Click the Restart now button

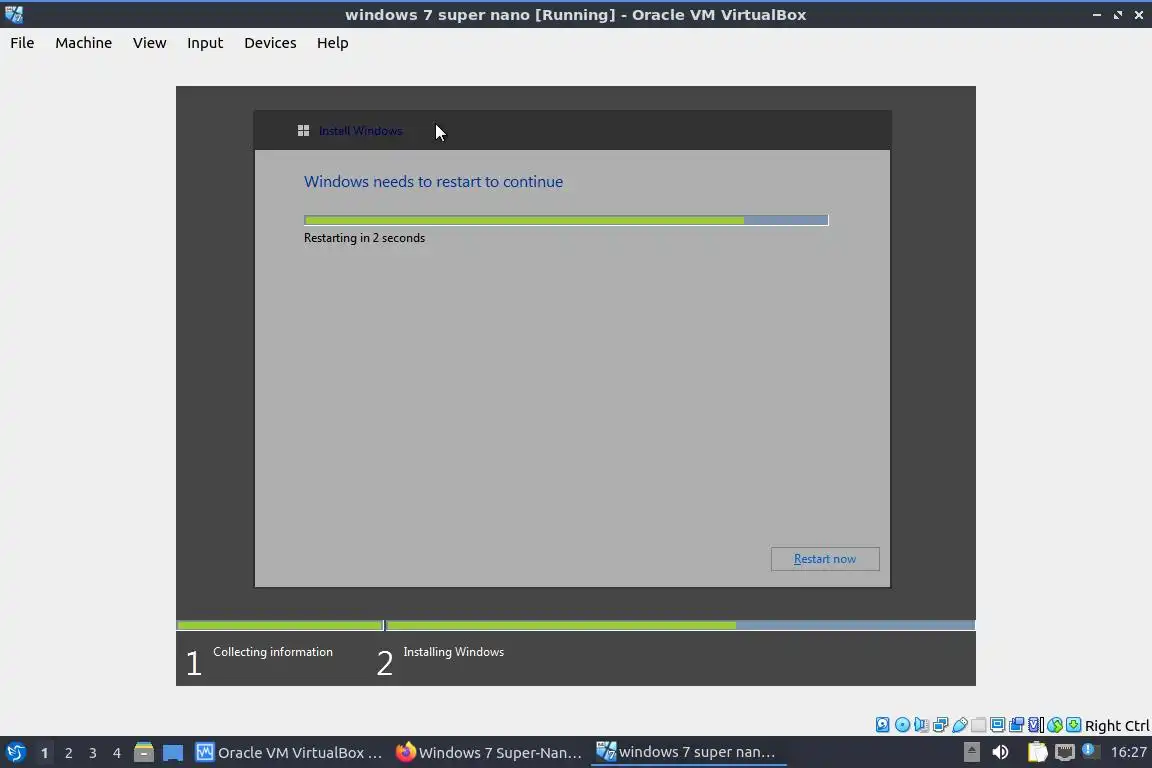click(825, 559)
